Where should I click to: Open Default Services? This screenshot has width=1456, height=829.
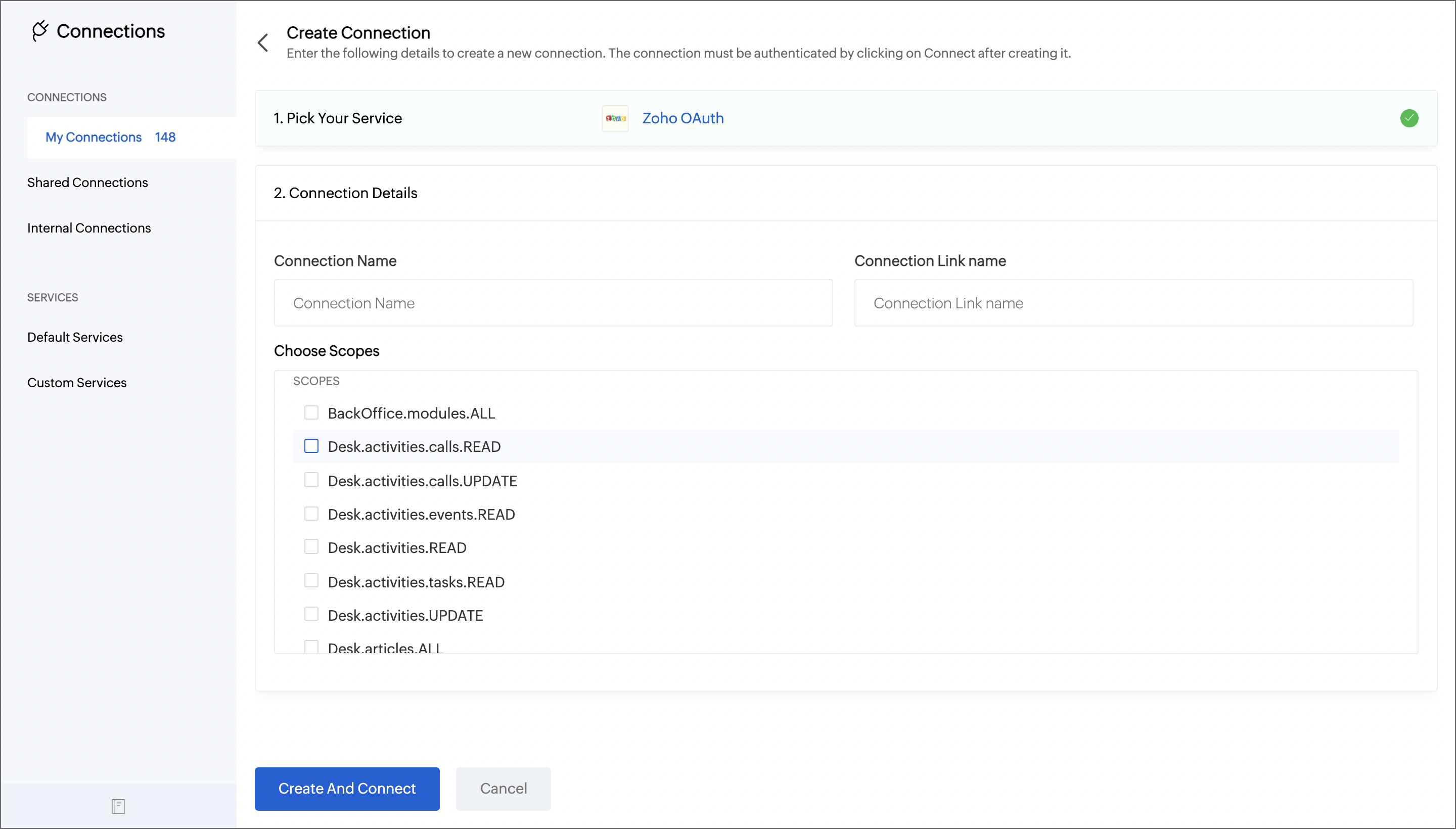click(75, 337)
